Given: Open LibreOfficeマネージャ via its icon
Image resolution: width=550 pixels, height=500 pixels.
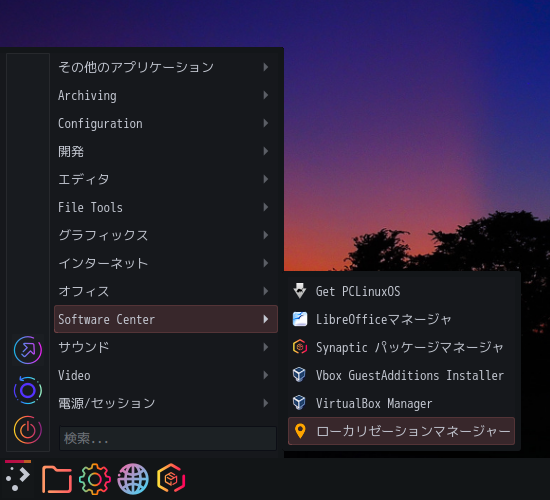Looking at the screenshot, I should (x=300, y=319).
